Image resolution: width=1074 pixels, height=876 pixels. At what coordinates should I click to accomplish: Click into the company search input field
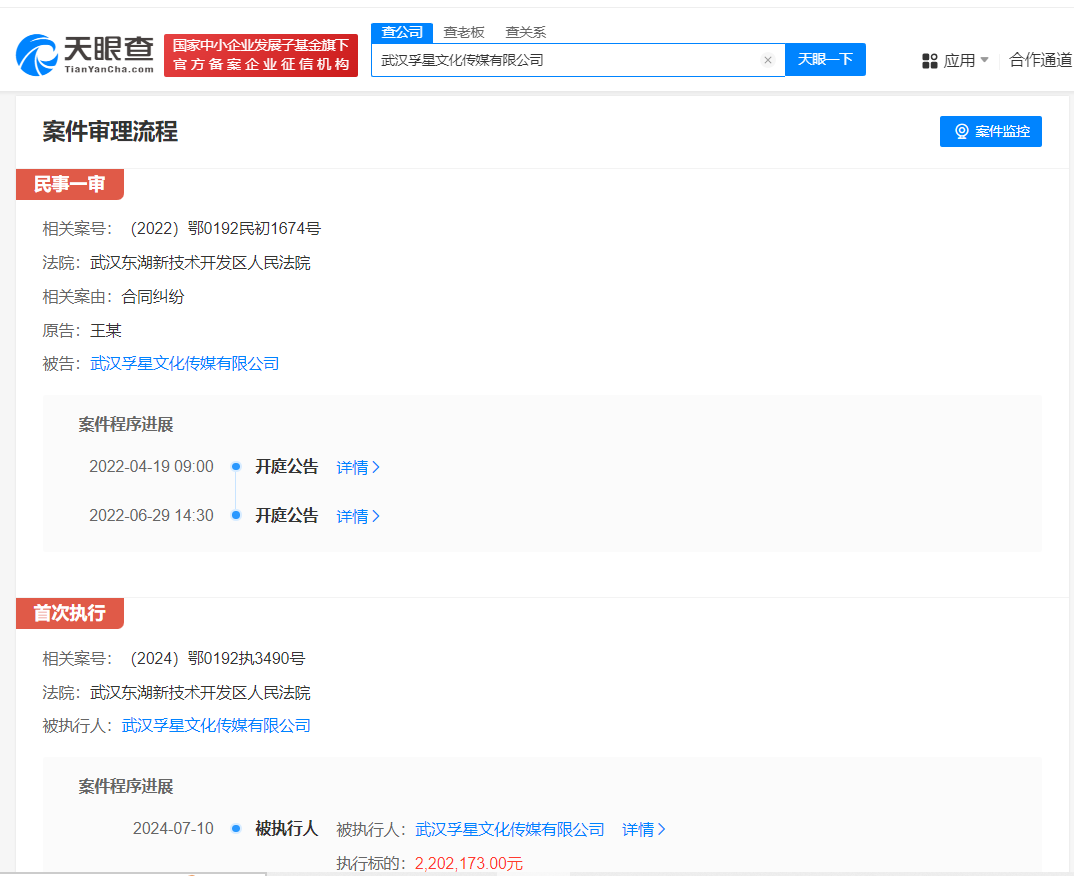point(565,60)
